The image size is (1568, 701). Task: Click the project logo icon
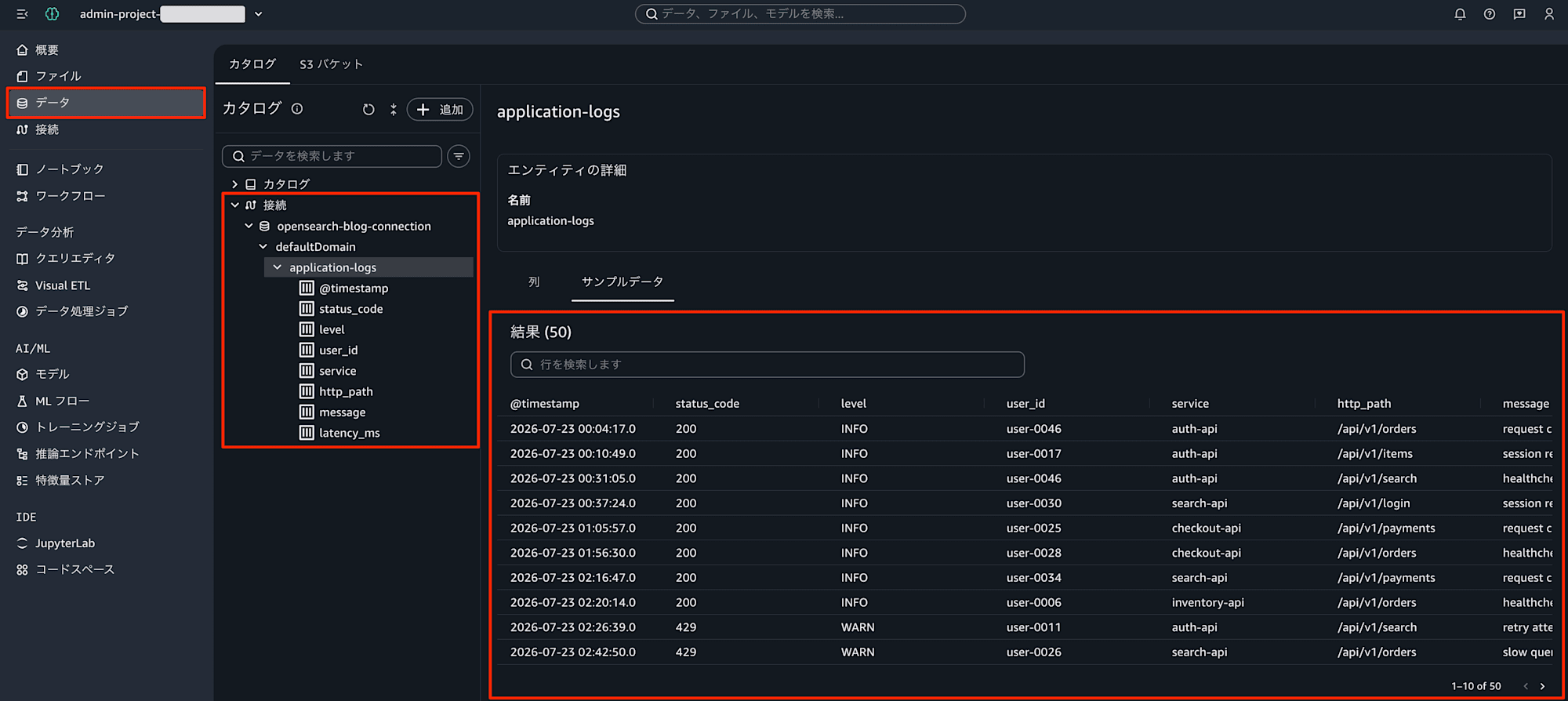(52, 14)
